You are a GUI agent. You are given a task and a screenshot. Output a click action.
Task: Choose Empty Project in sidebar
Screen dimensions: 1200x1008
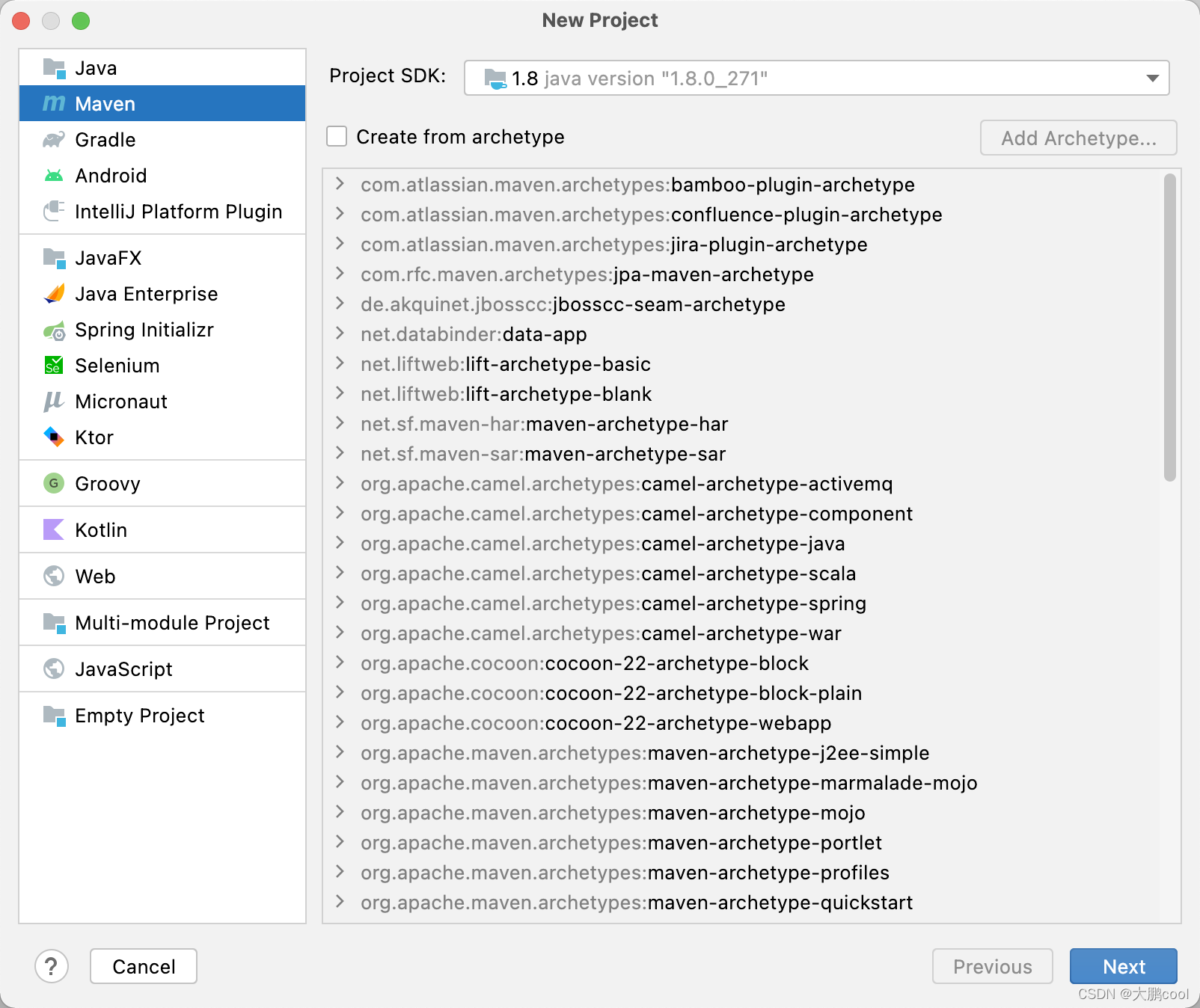click(162, 716)
